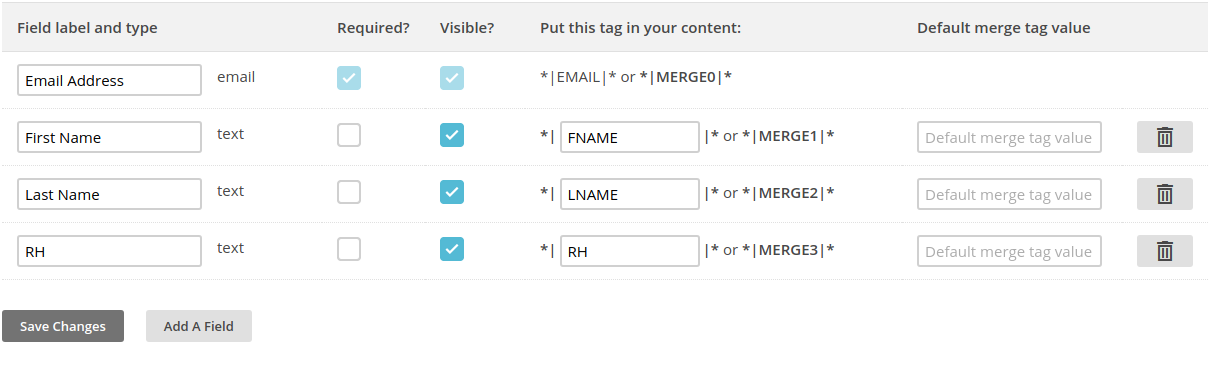Toggle Required checkbox for Last Name
This screenshot has width=1208, height=375.
pos(349,192)
